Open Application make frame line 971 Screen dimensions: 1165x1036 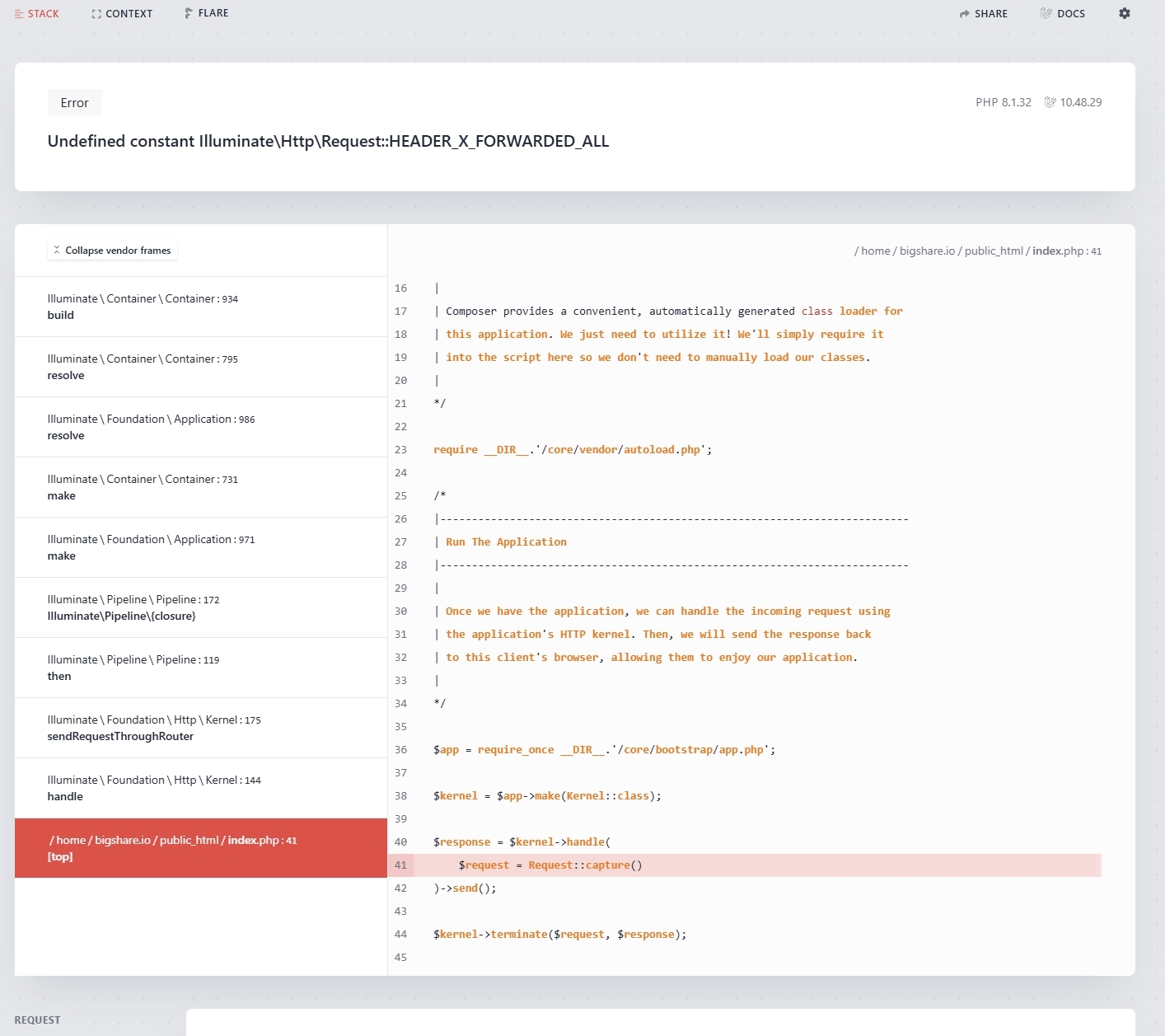point(200,547)
